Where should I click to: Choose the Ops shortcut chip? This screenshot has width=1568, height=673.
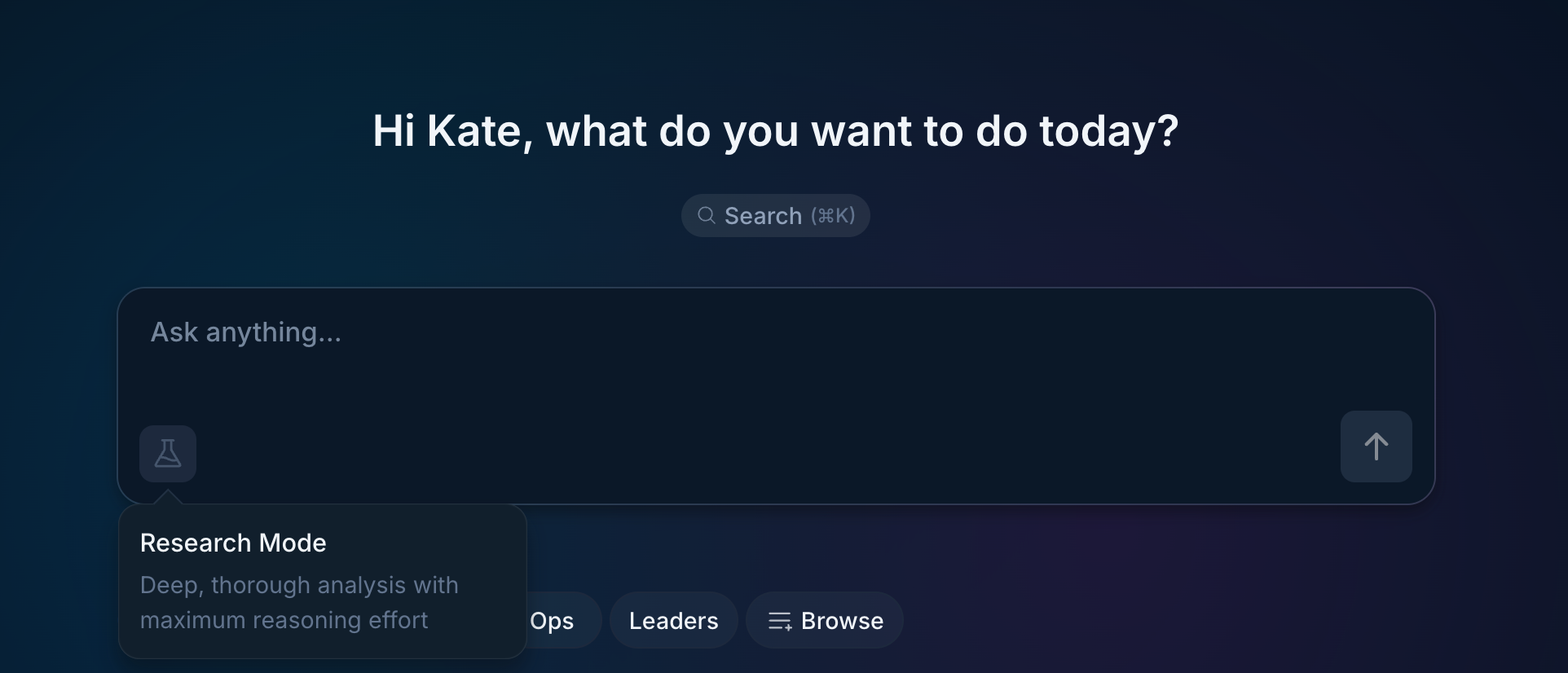pyautogui.click(x=552, y=620)
